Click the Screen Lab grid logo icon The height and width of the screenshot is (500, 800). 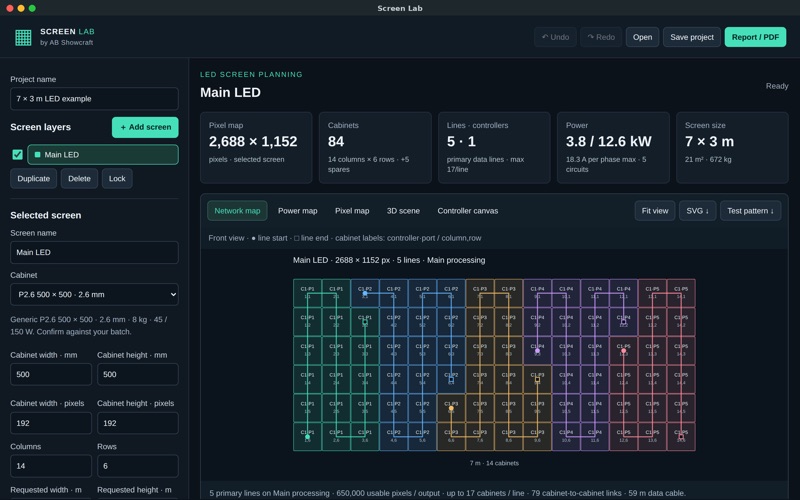23,37
